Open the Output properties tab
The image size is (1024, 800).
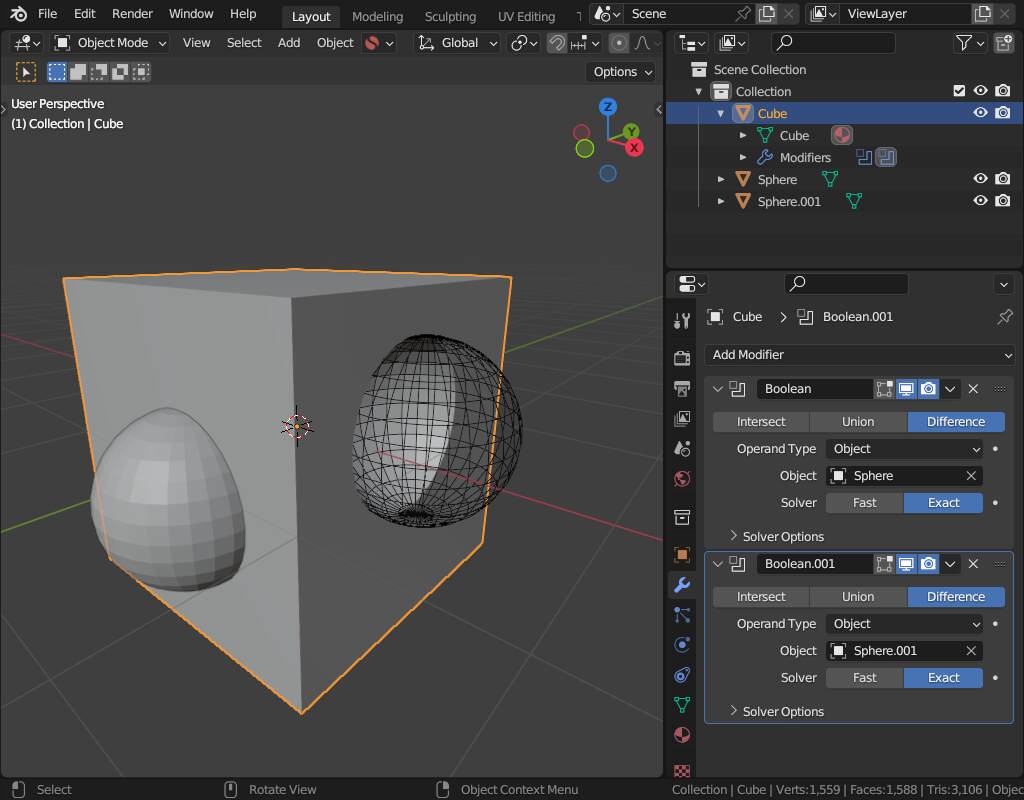682,389
